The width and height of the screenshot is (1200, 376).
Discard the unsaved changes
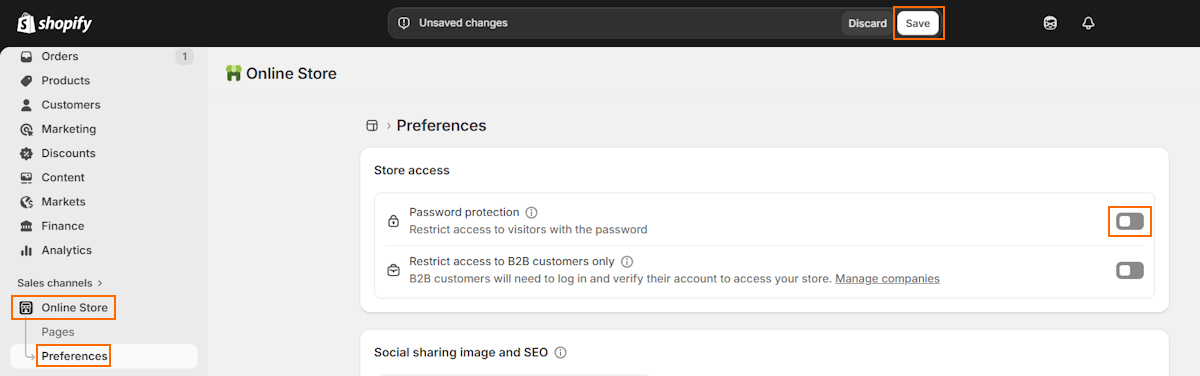point(867,23)
